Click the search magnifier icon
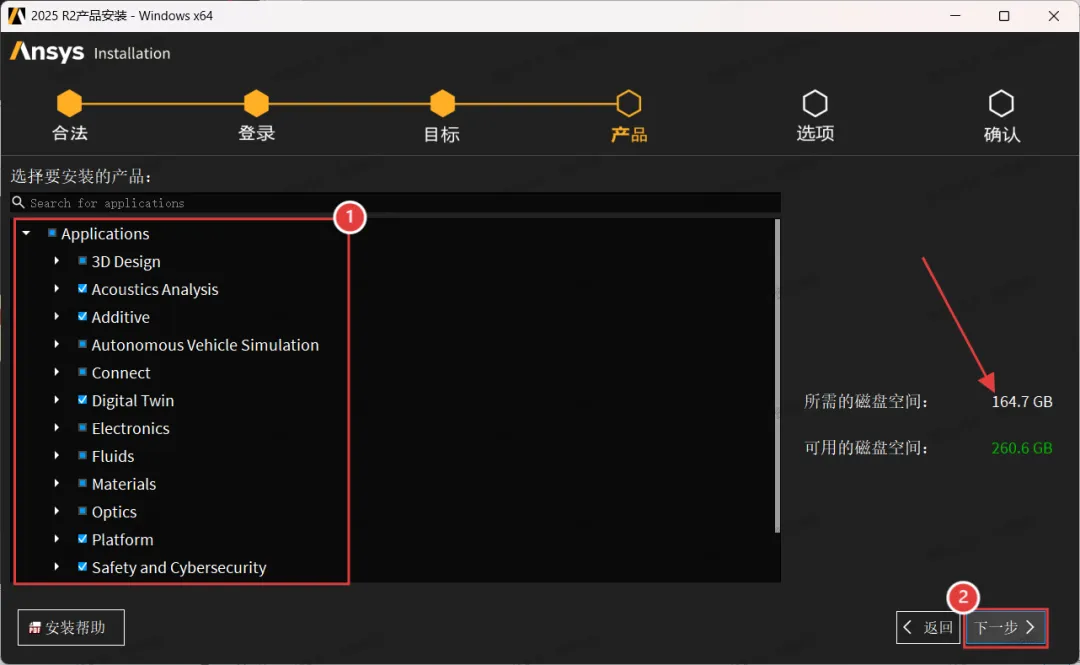This screenshot has height=665, width=1080. point(19,202)
